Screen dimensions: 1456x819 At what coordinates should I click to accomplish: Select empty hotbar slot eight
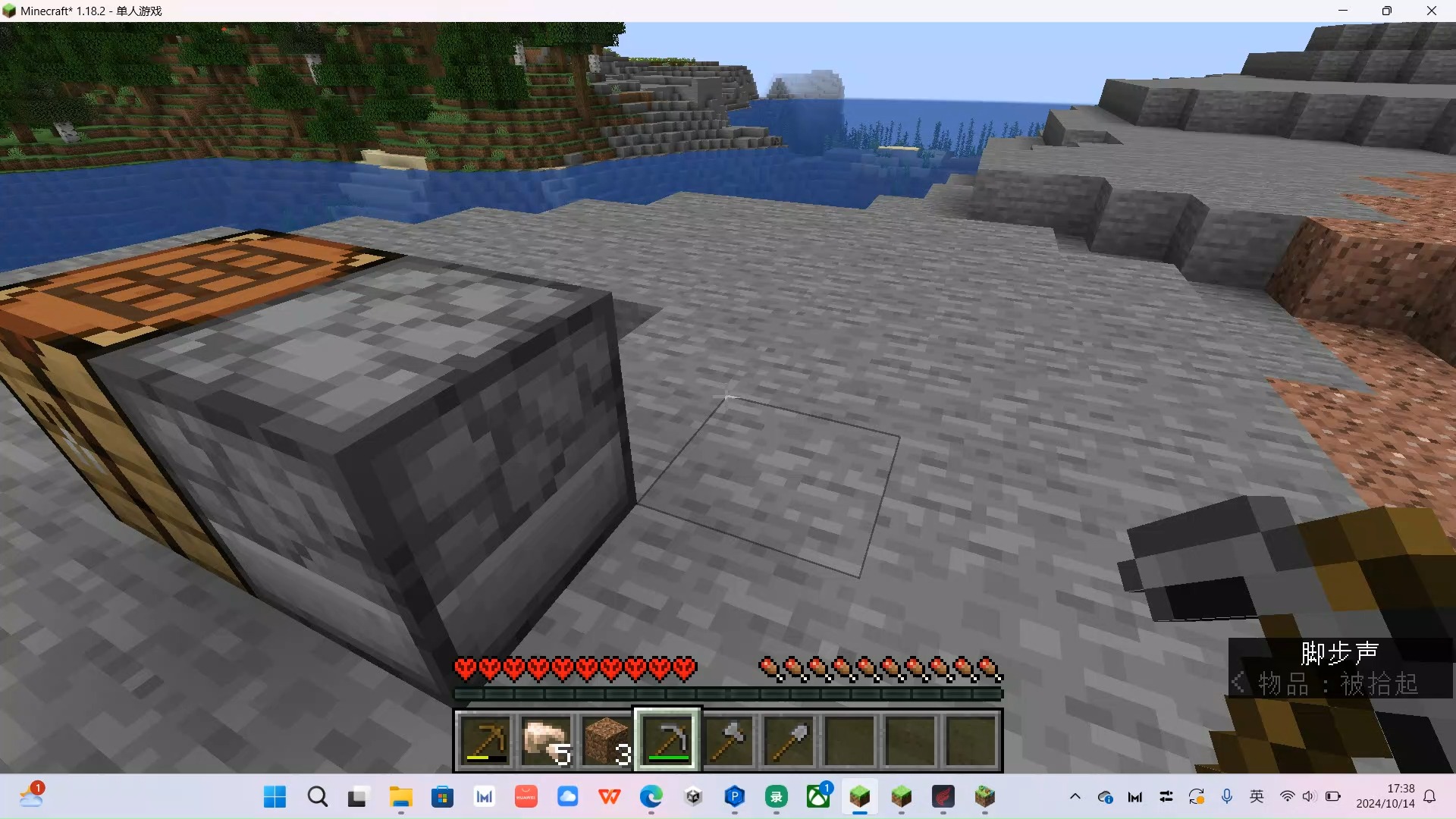click(x=910, y=740)
